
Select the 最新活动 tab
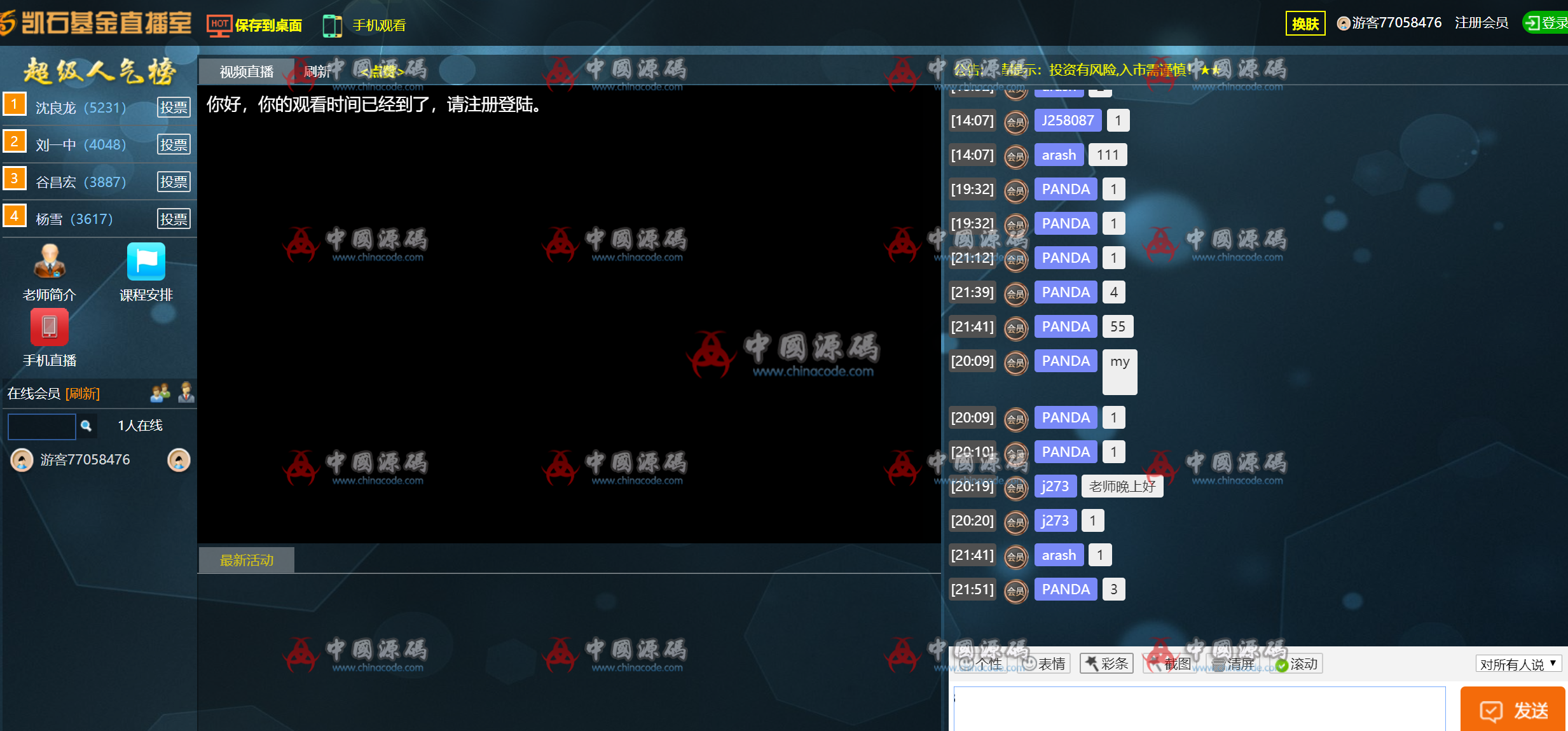coord(247,560)
